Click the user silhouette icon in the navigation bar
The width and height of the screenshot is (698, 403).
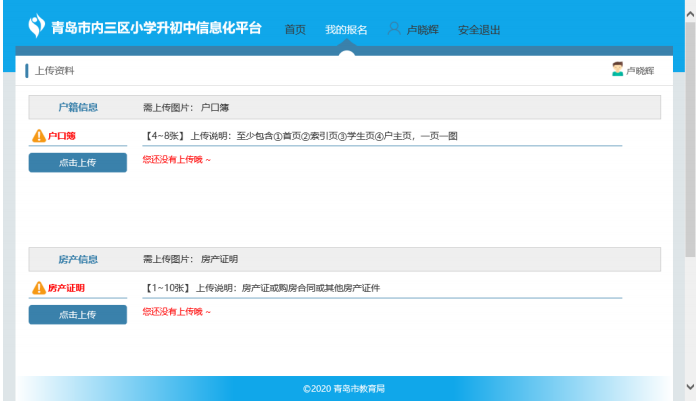[394, 29]
